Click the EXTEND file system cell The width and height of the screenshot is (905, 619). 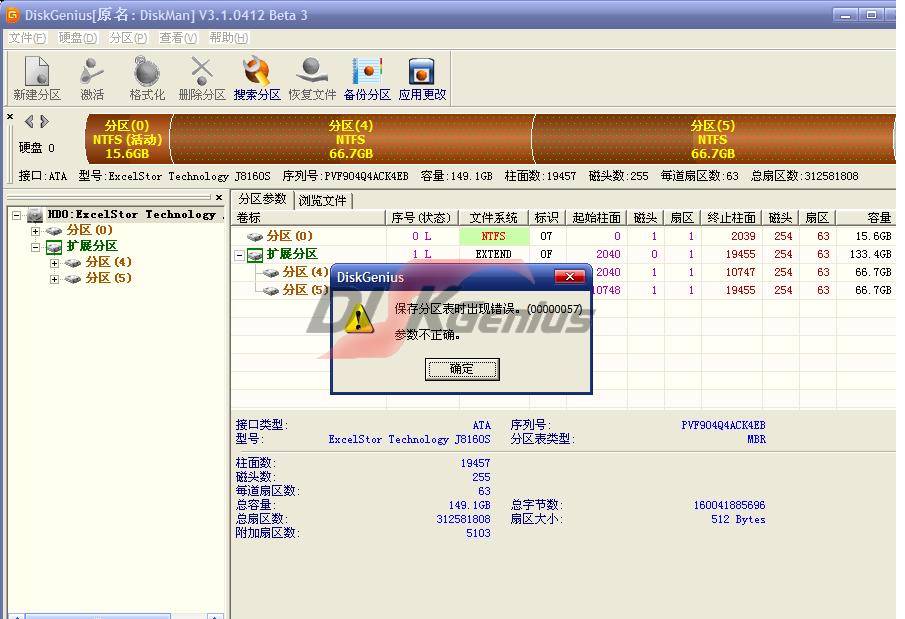click(494, 254)
